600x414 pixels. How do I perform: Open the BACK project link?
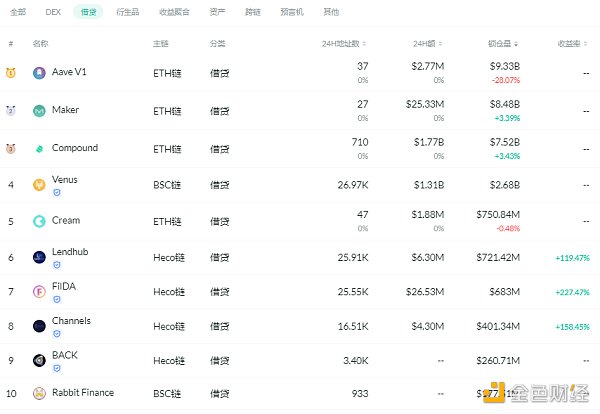pos(65,355)
